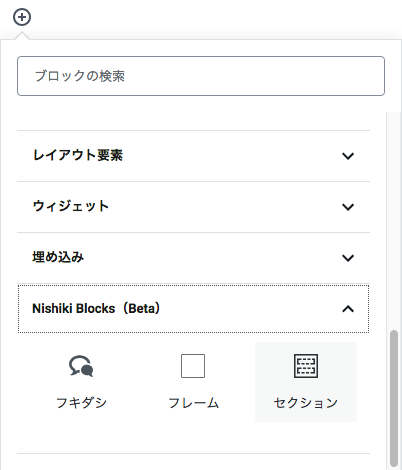Expand レイアウト要素 using its chevron arrow
The width and height of the screenshot is (402, 470).
348,156
